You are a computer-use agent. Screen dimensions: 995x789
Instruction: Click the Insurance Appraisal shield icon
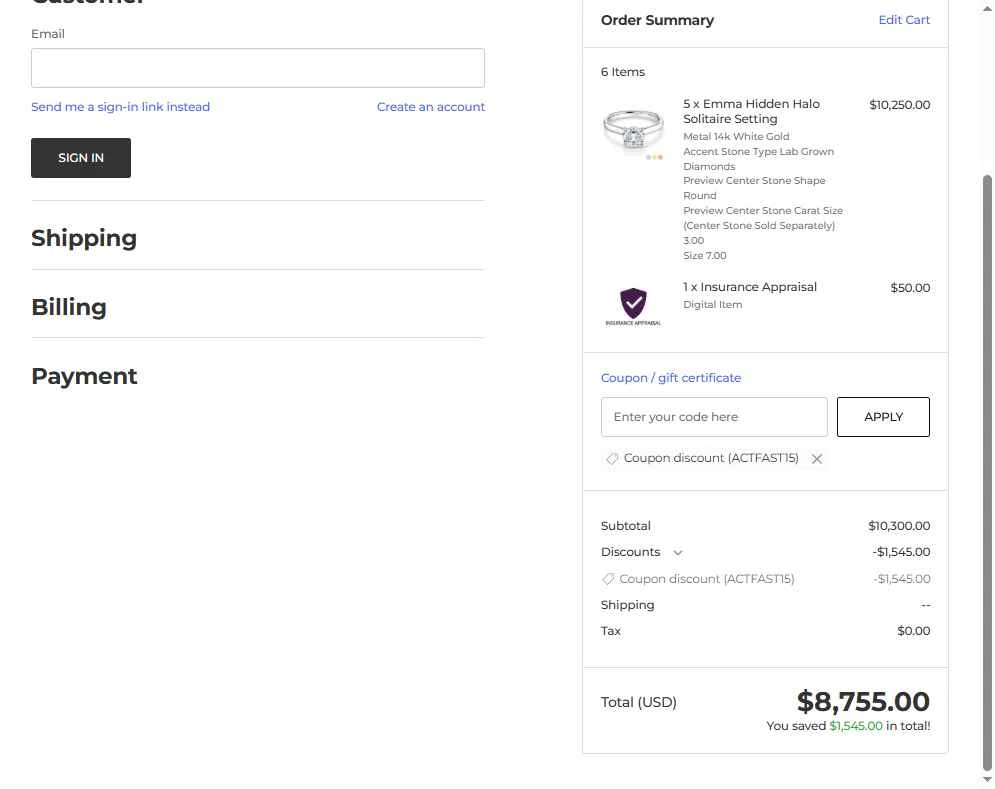pyautogui.click(x=633, y=303)
